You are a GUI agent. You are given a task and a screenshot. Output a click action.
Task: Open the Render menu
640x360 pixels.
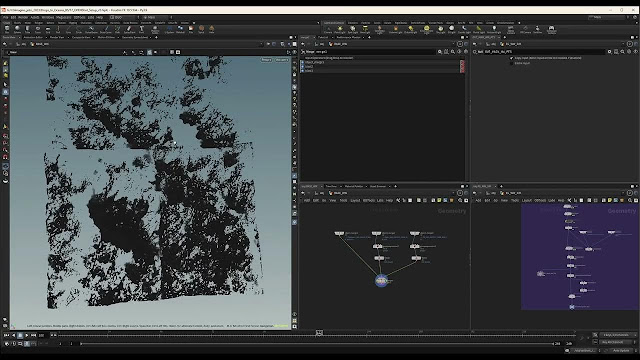[x=23, y=18]
